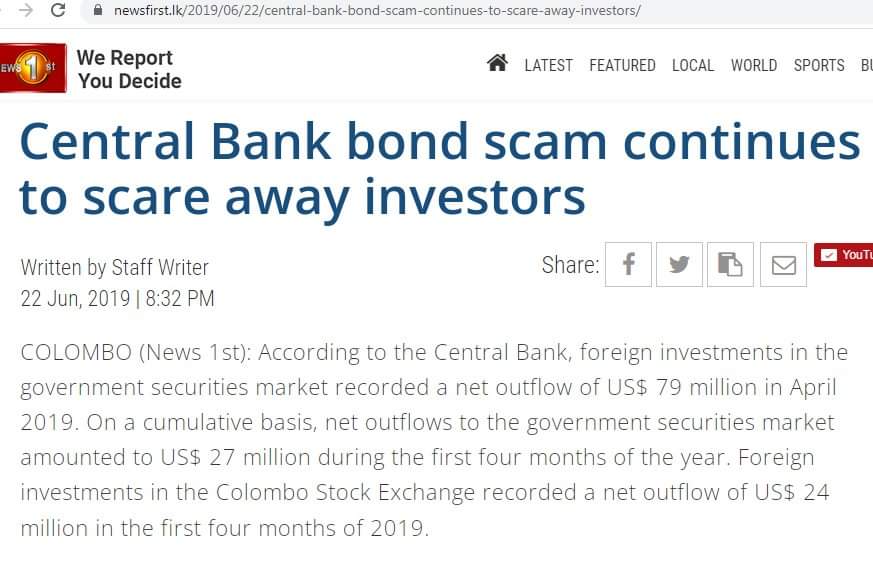Click the newsfirst.lk address bar URL
Viewport: 873px width, 571px height.
(377, 11)
